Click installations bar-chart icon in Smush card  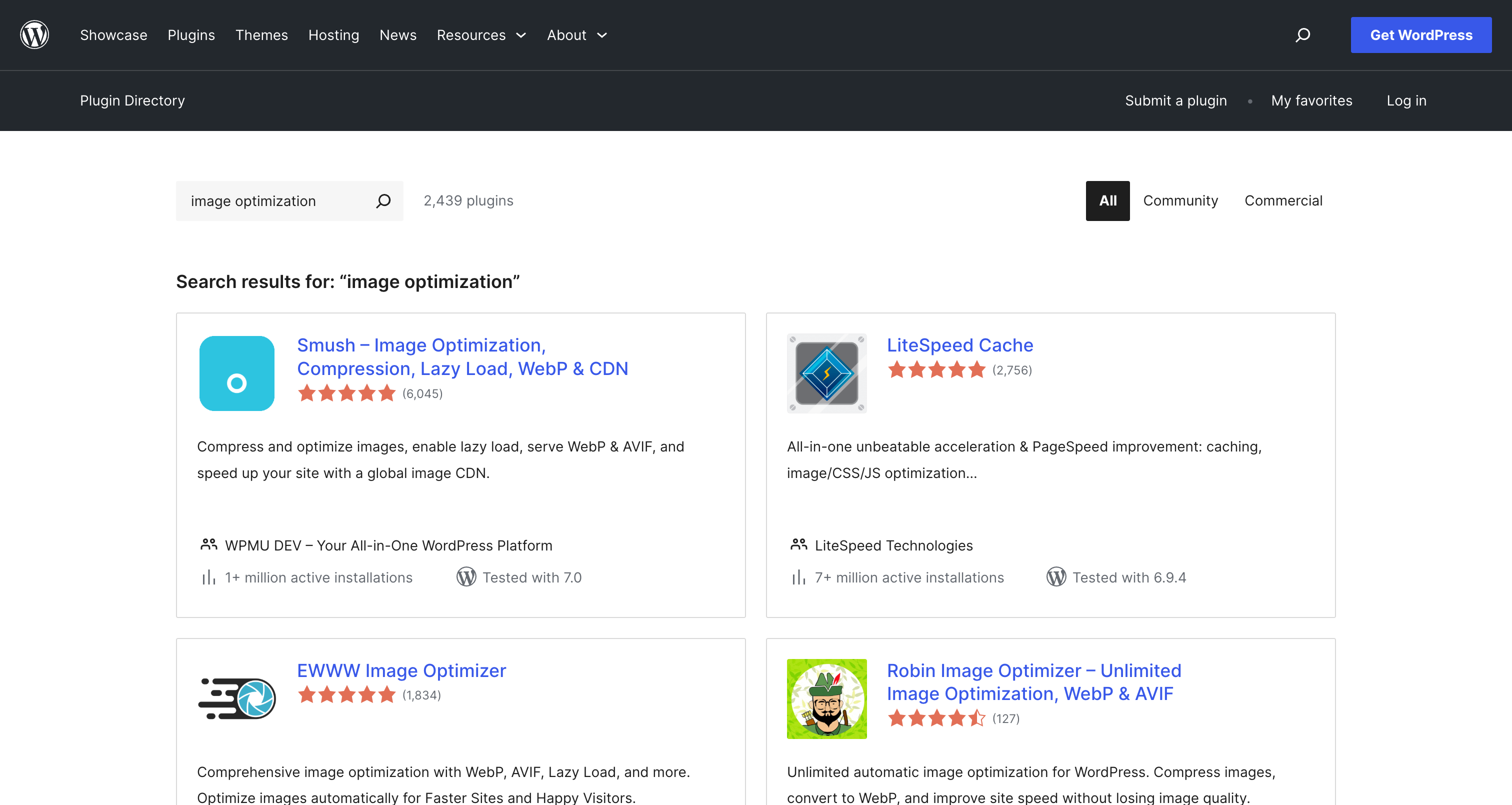point(208,578)
